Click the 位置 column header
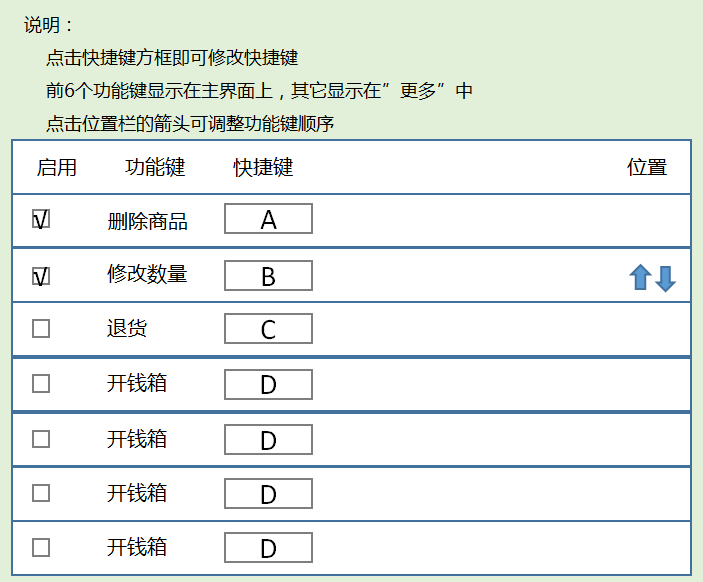 click(647, 167)
